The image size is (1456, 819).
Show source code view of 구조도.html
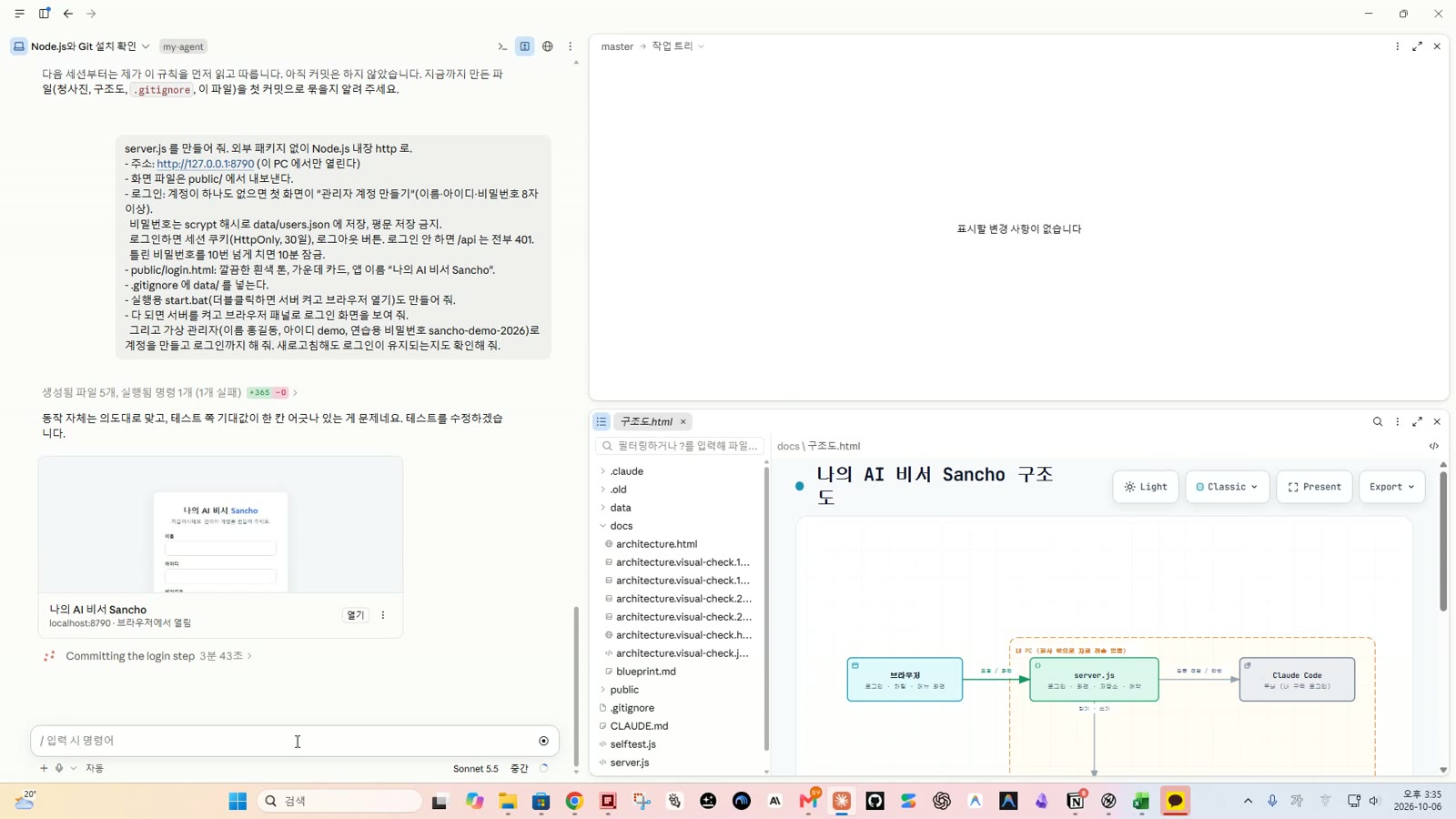pos(1434,446)
